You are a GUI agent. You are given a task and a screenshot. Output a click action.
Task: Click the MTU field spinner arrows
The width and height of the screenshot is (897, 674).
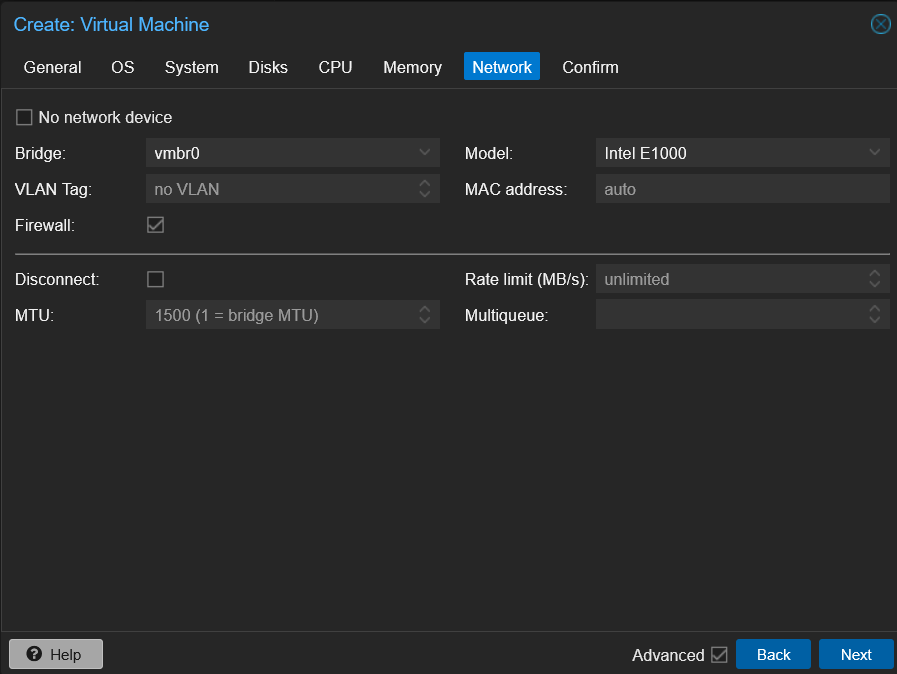[x=424, y=315]
